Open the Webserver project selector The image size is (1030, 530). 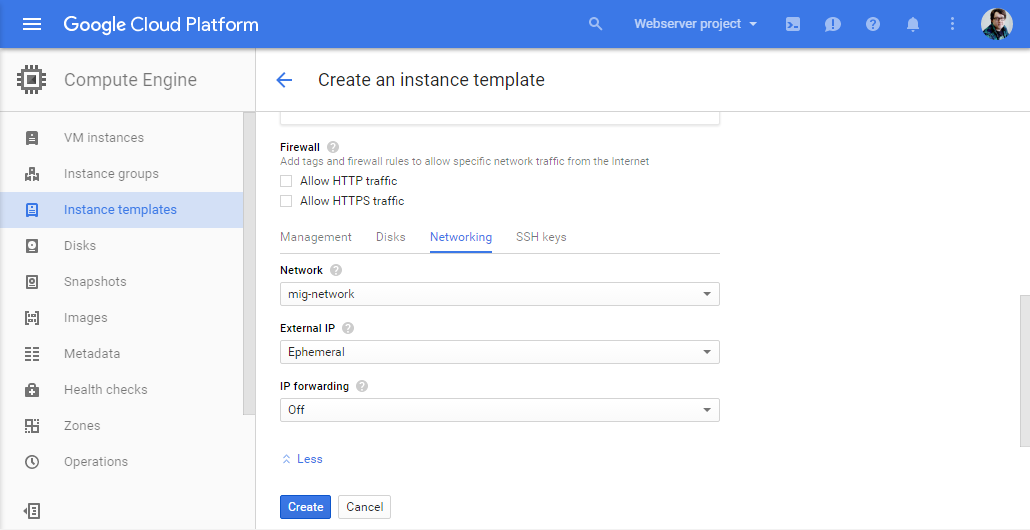[695, 24]
